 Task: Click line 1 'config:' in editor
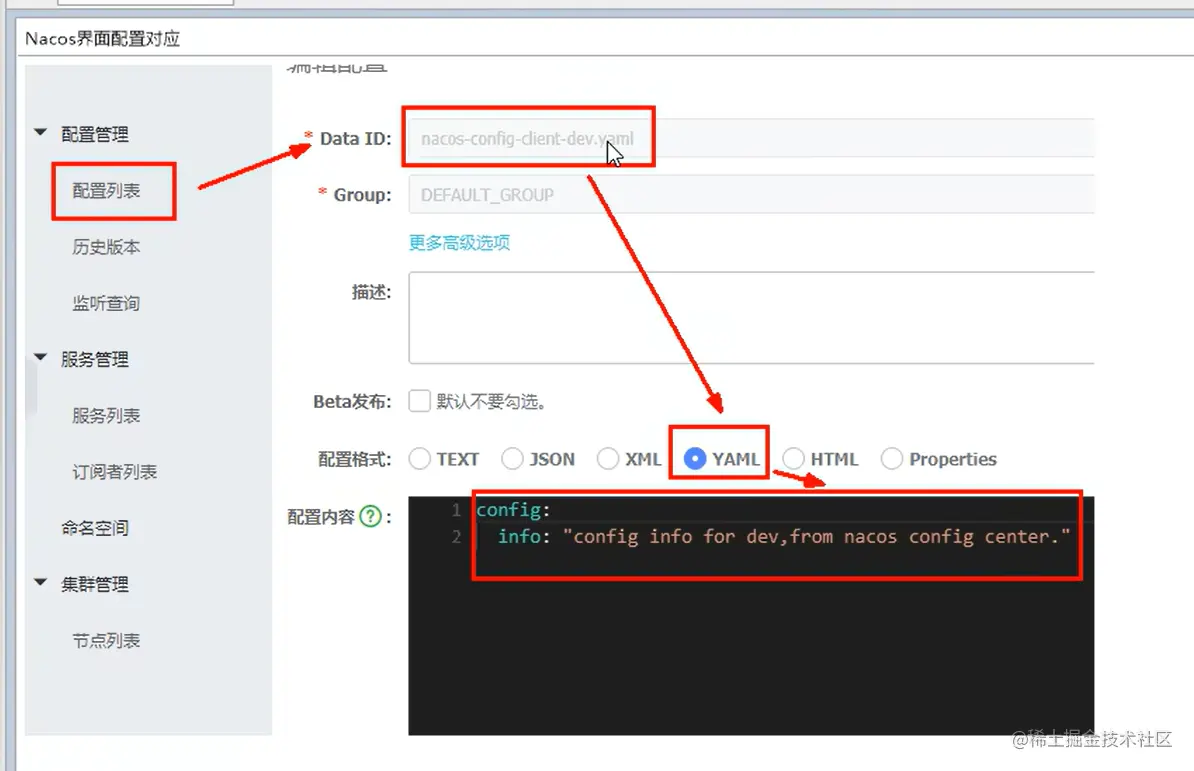[x=513, y=509]
